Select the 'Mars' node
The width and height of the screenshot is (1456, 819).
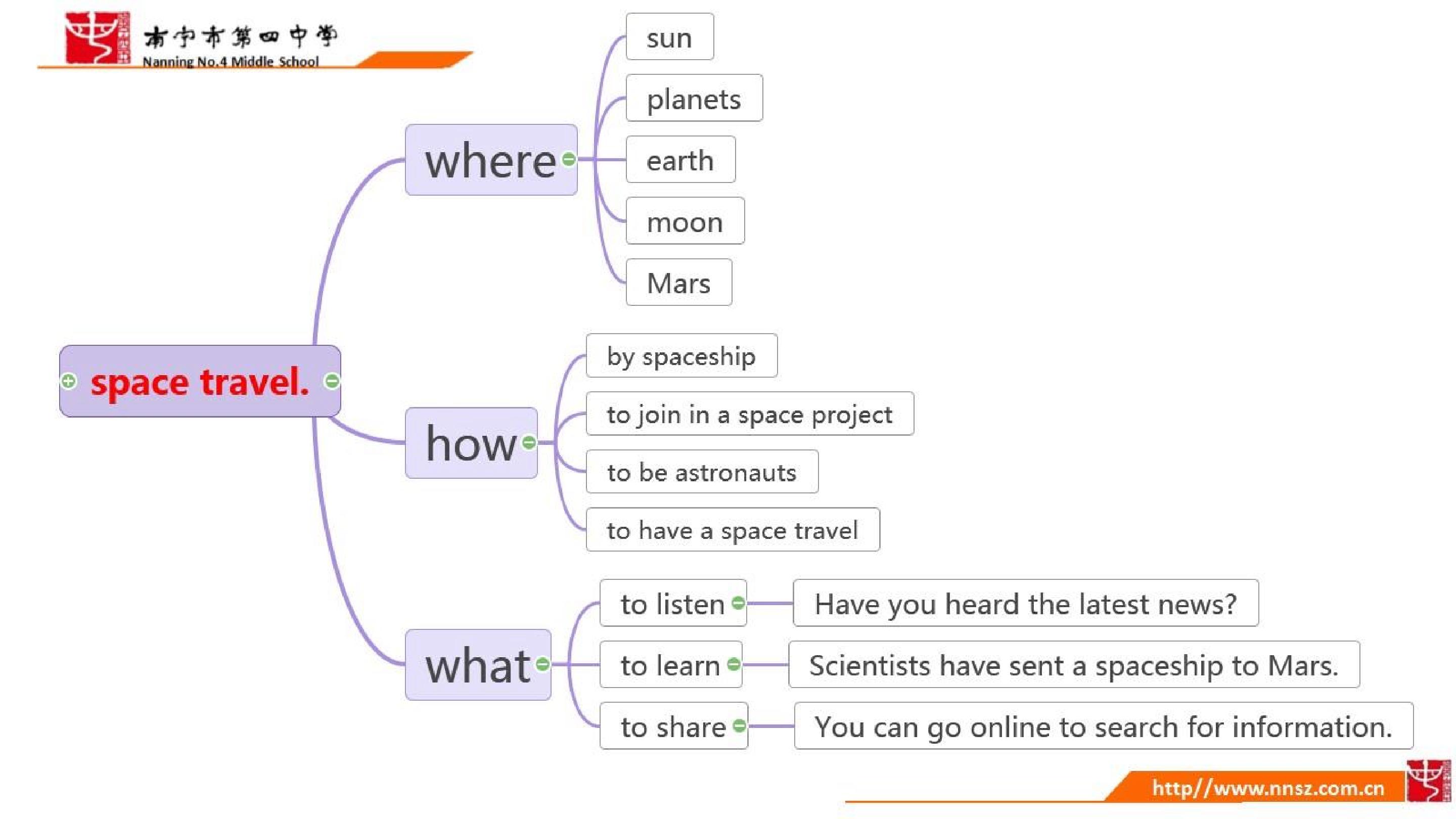coord(679,282)
